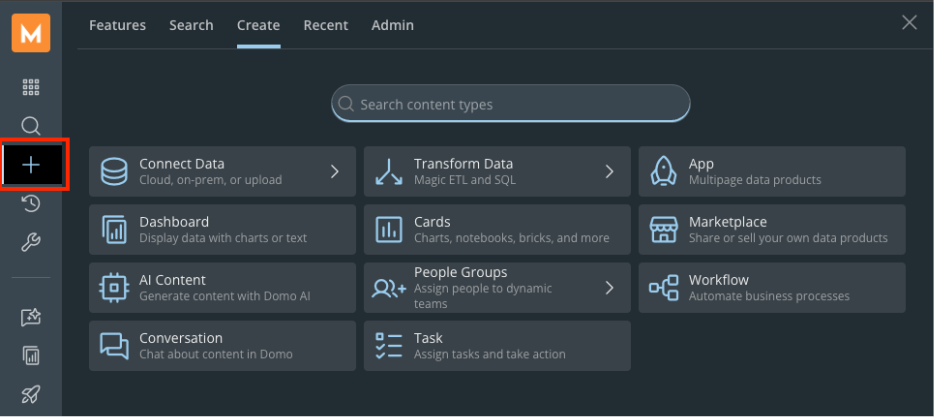936x417 pixels.
Task: Select the Connect Data label
Action: (x=182, y=163)
